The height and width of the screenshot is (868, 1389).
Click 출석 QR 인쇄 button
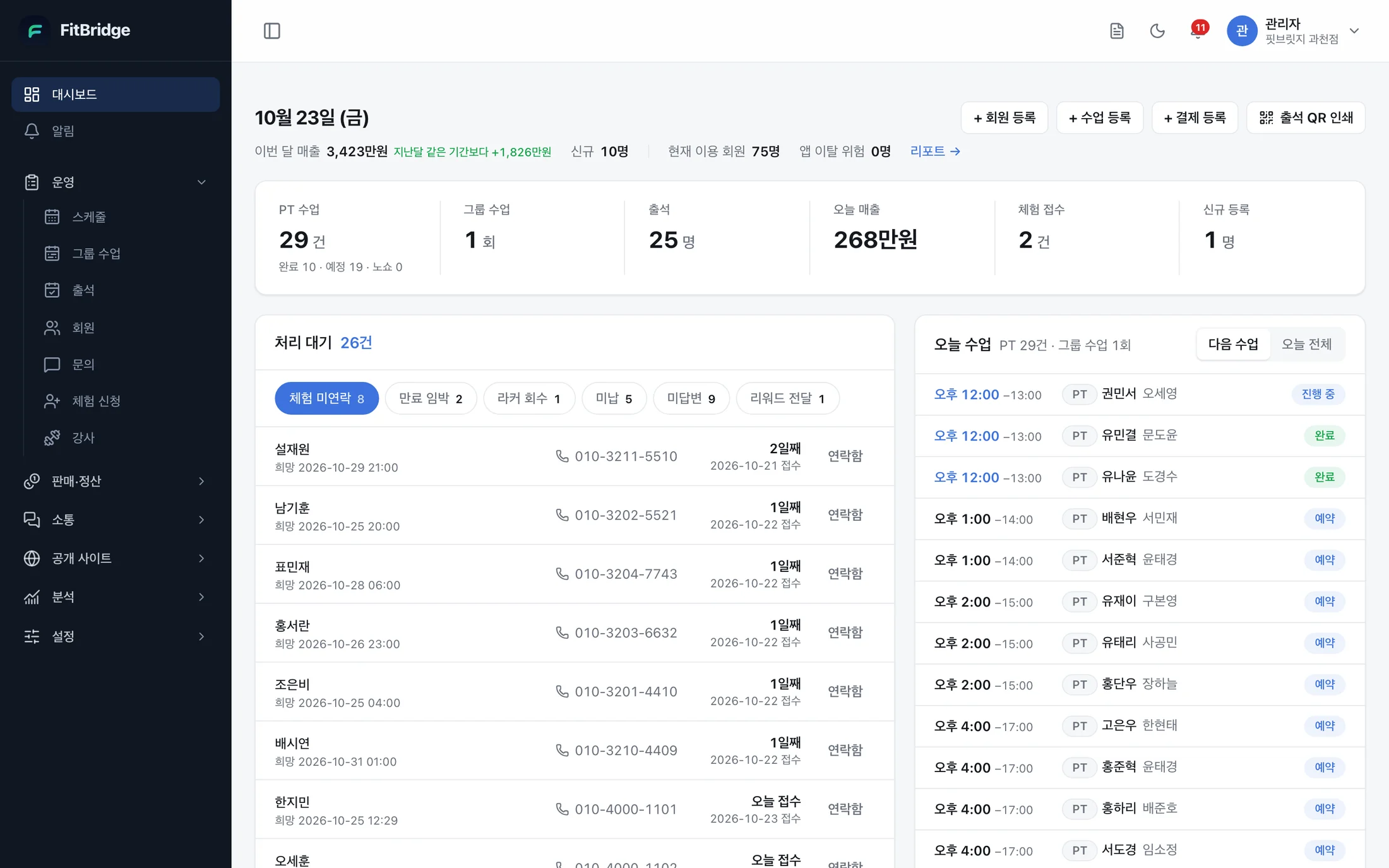tap(1306, 117)
